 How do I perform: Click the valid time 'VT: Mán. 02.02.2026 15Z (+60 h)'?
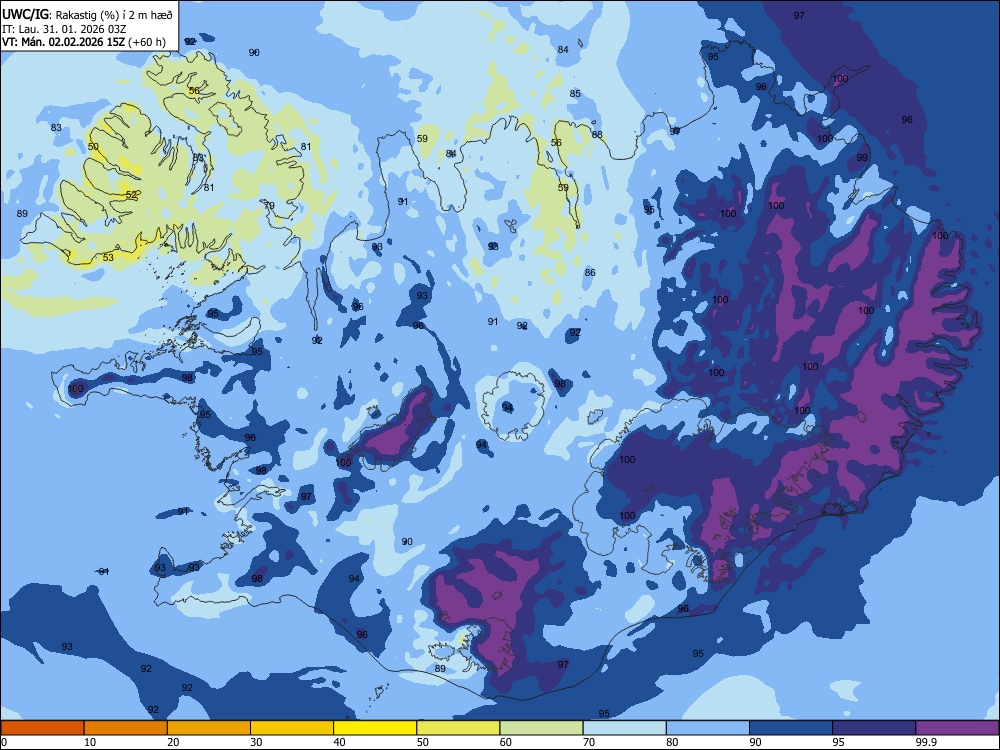84,42
